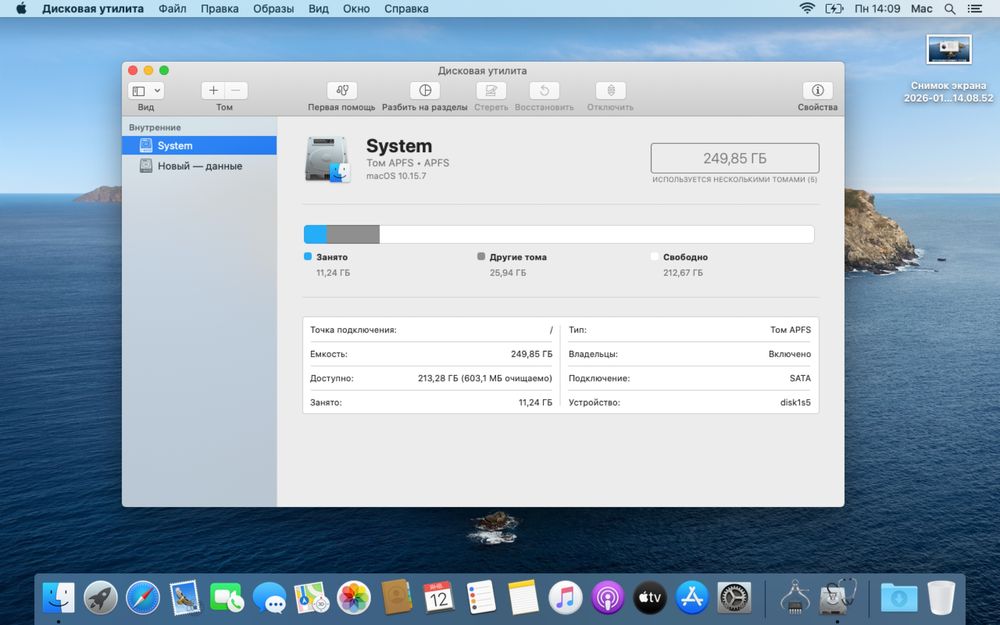This screenshot has width=1000, height=625.
Task: Open the Trash in the Dock
Action: (x=941, y=598)
